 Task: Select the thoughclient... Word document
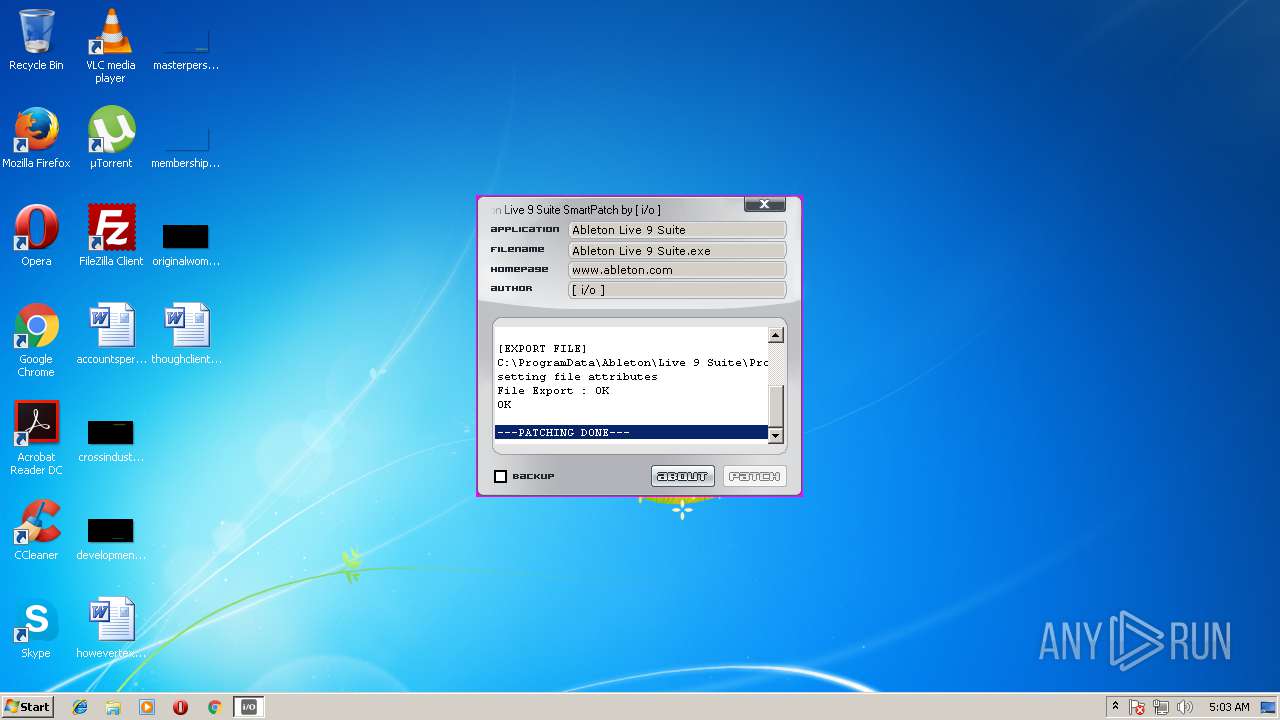pos(186,334)
